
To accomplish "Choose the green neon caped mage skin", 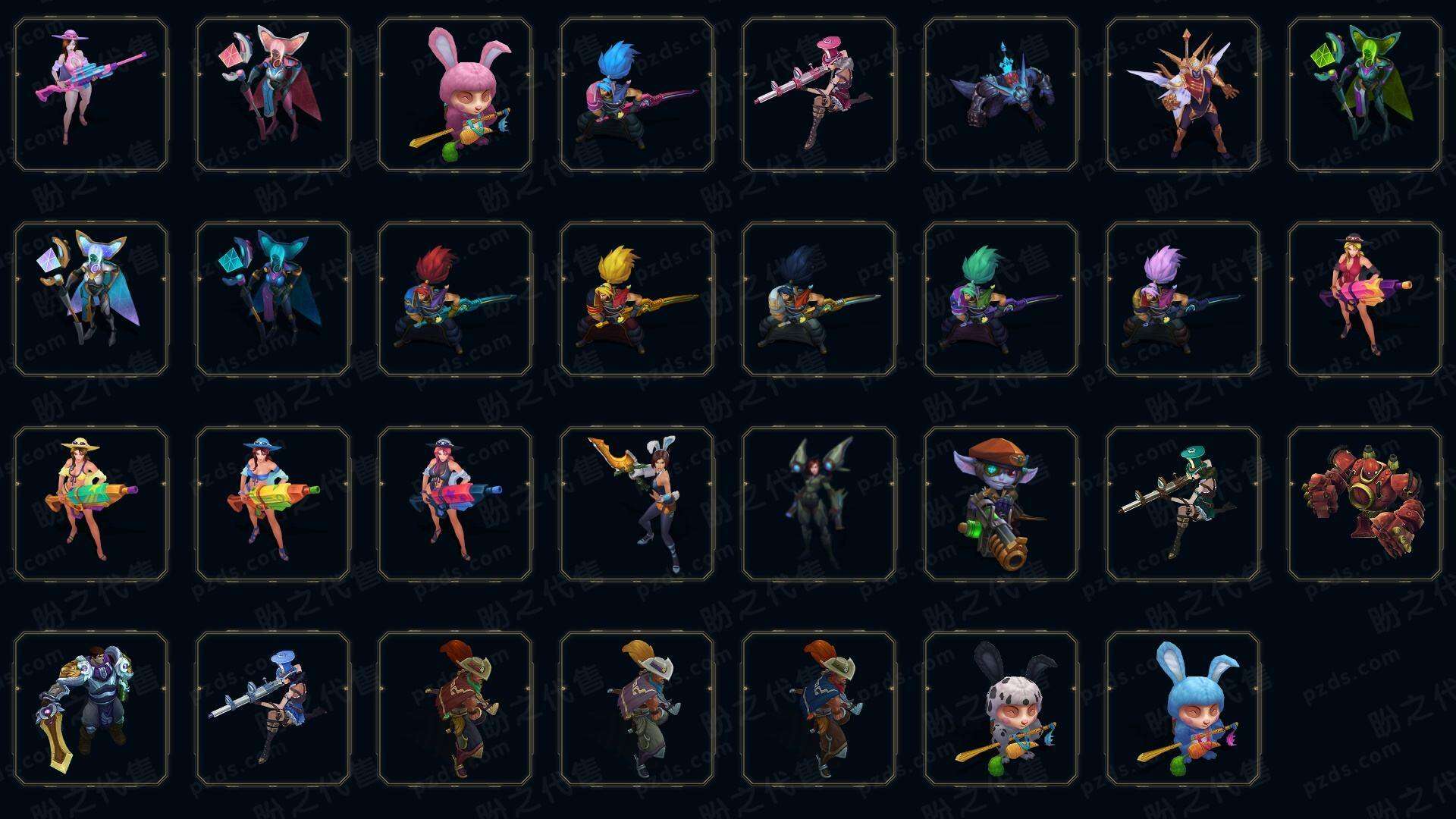I will [1365, 95].
